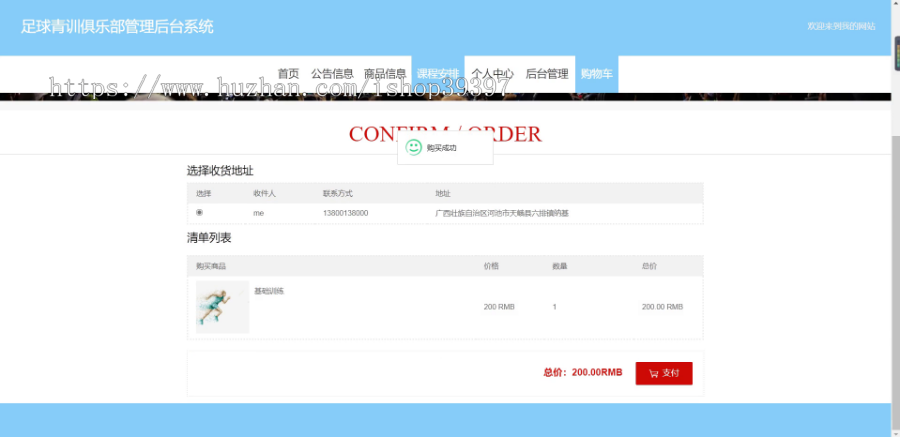
Task: Select the address radio button for me
Action: 199,212
